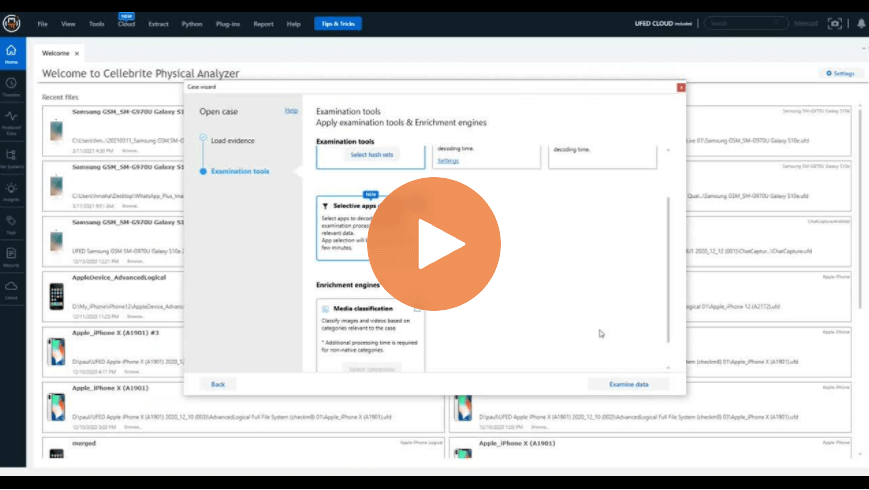
Task: Open the Cloud sidebar icon
Action: [x=11, y=290]
